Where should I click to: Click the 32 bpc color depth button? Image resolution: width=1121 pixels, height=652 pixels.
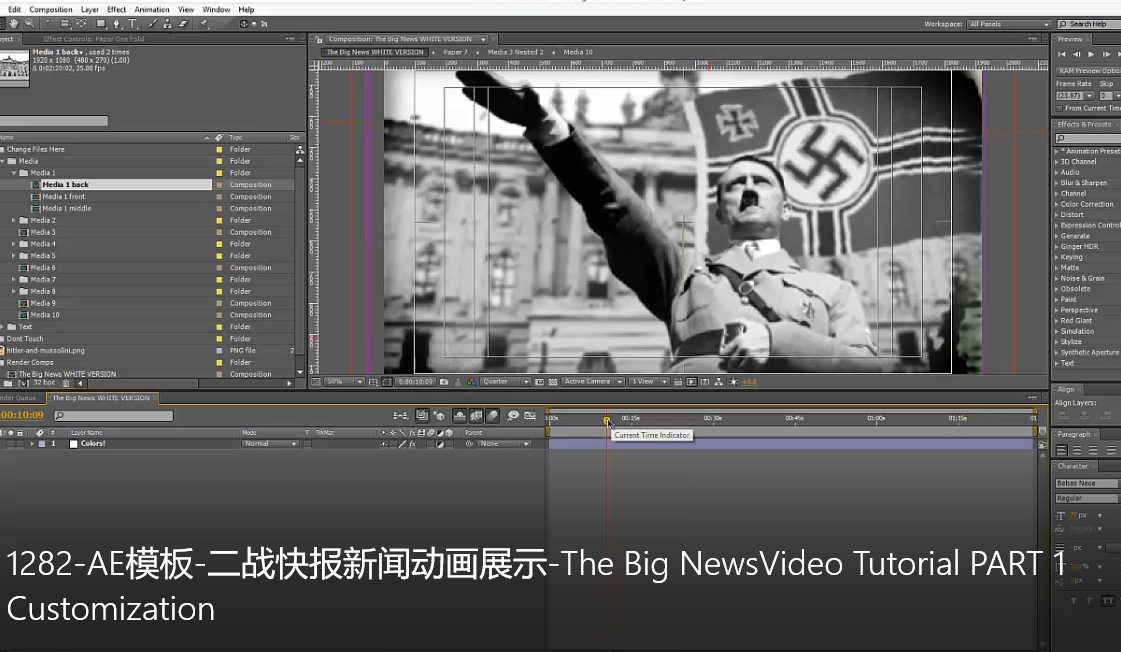pyautogui.click(x=44, y=383)
